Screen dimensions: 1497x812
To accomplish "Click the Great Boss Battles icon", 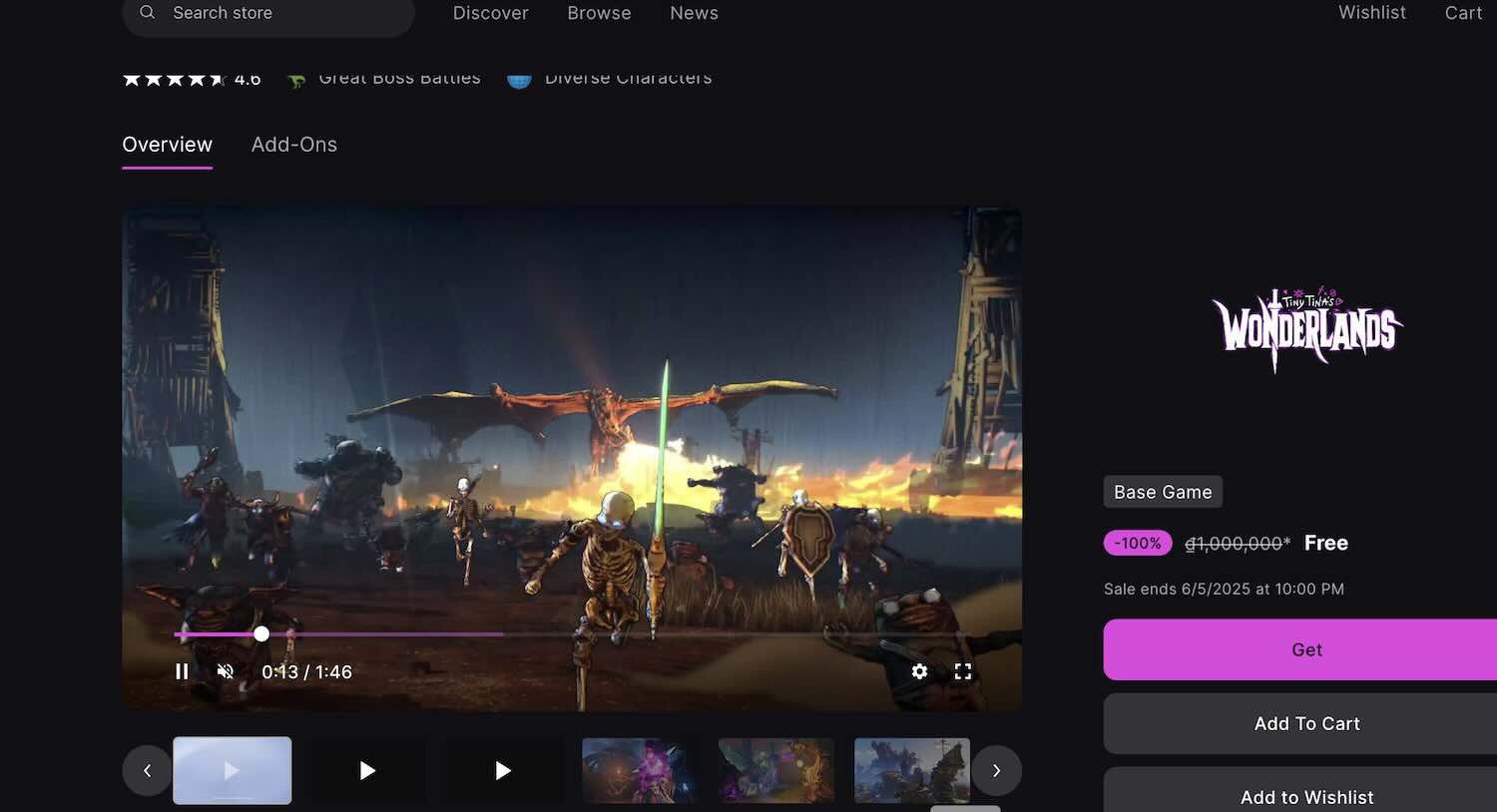I will [295, 80].
